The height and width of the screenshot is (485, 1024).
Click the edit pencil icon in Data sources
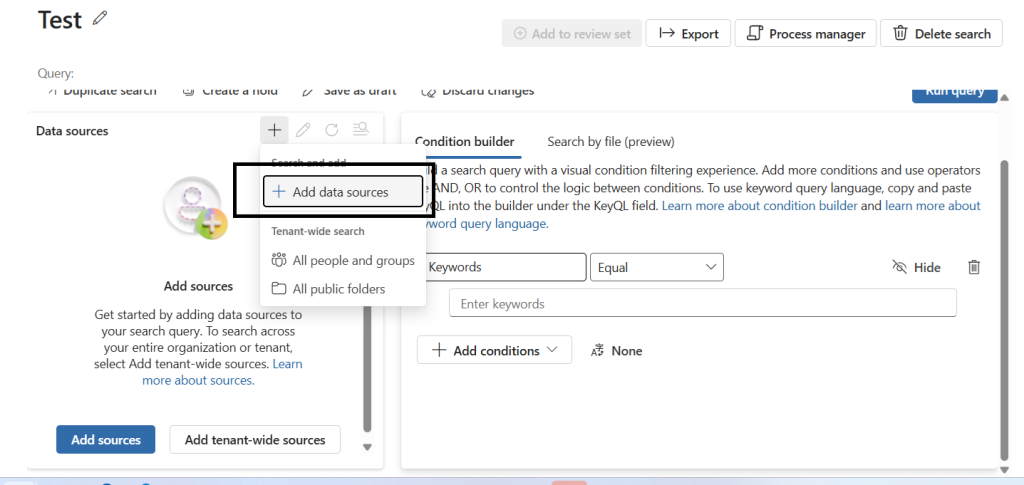click(x=303, y=131)
